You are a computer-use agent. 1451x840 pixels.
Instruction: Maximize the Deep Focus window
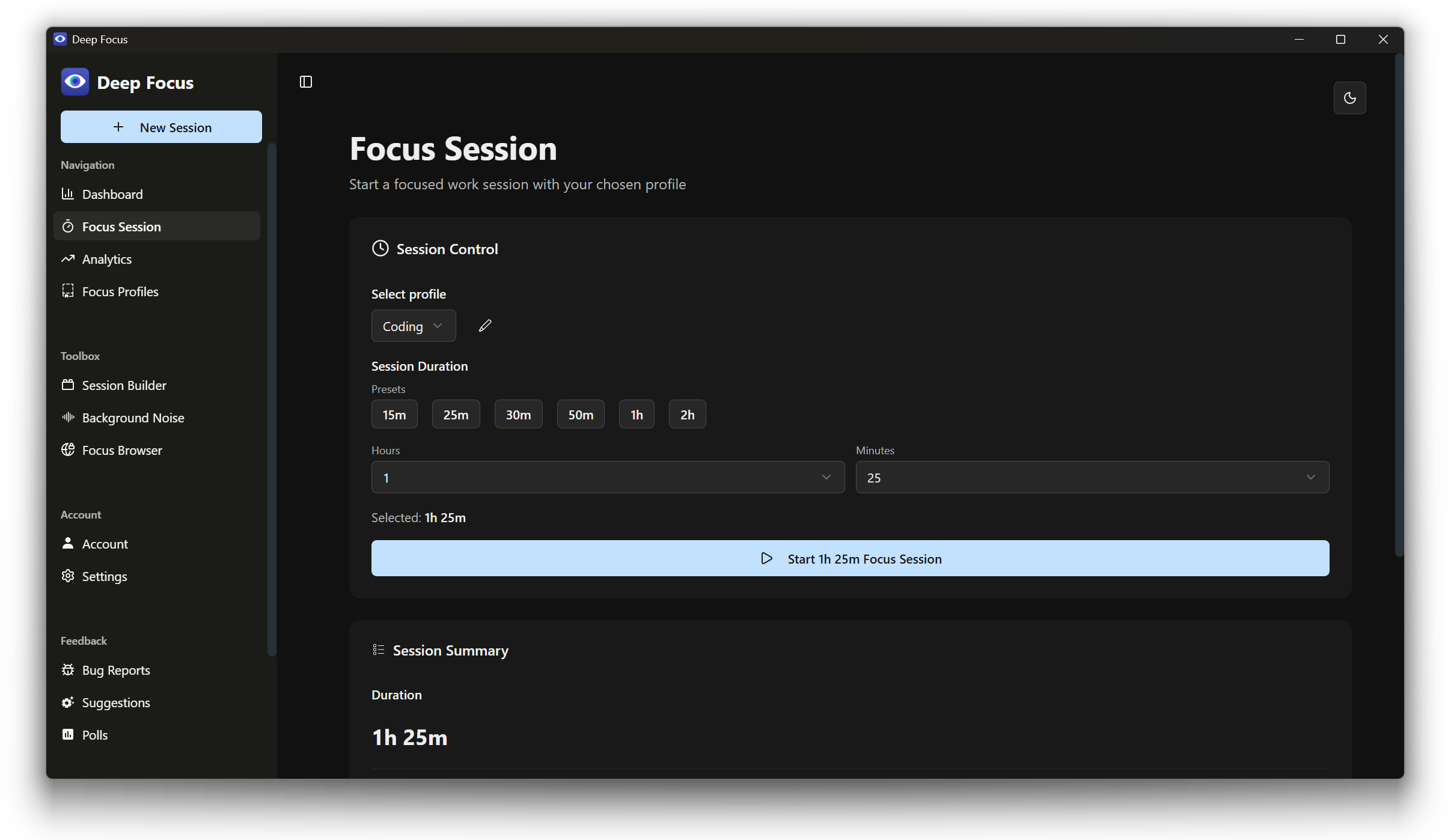pyautogui.click(x=1340, y=39)
